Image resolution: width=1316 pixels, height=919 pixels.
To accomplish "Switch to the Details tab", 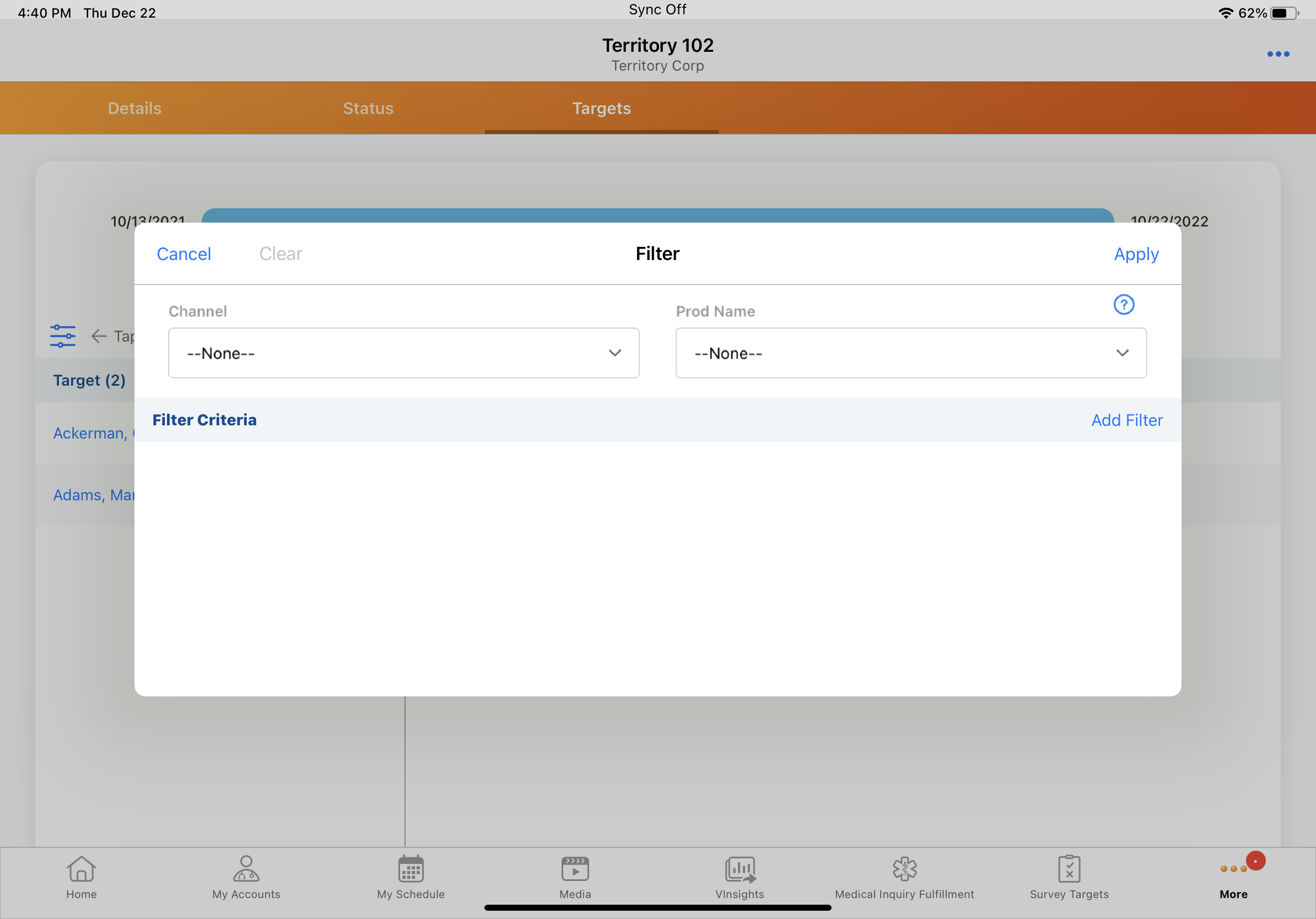I will 134,109.
